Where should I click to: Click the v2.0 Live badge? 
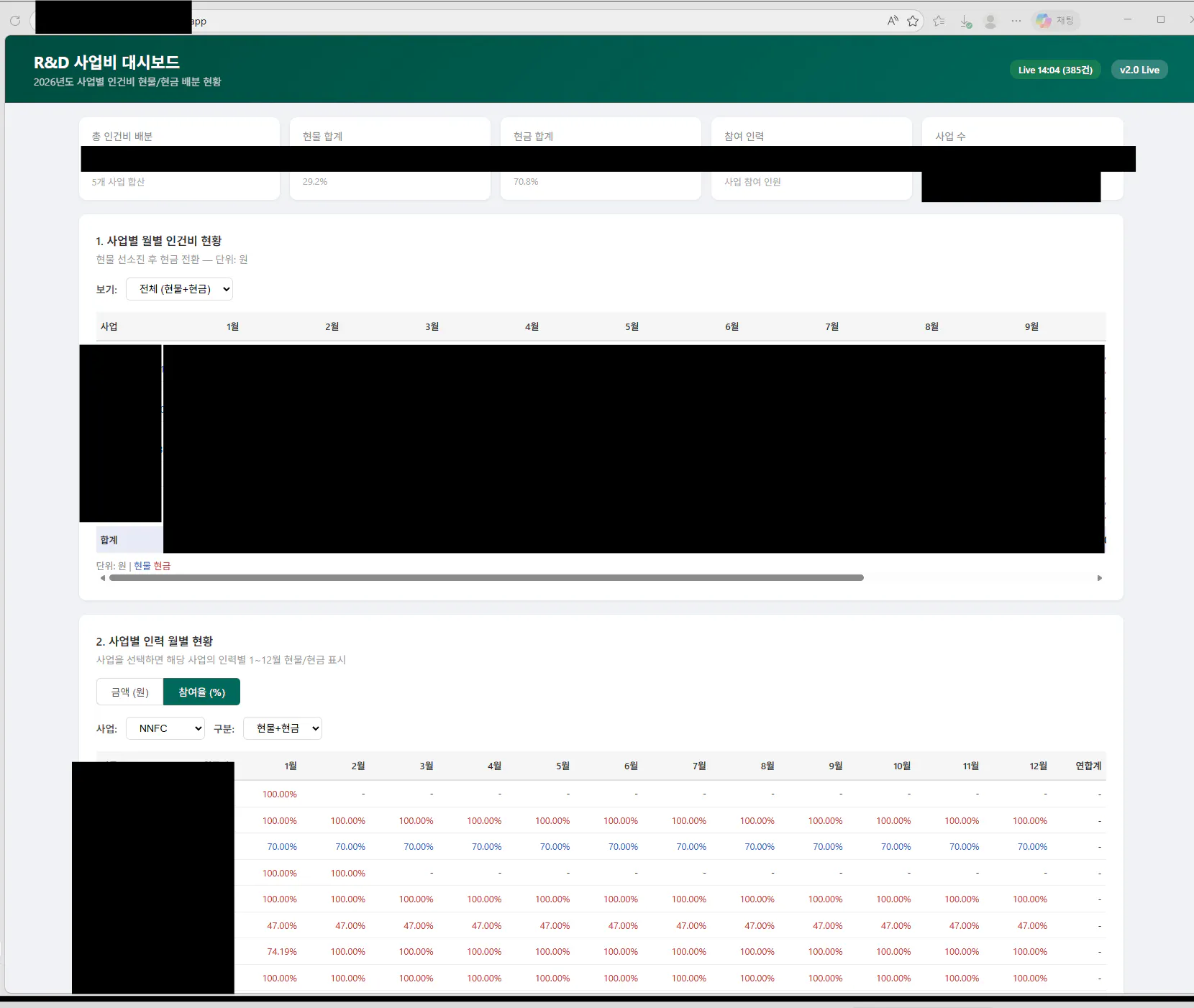pyautogui.click(x=1139, y=70)
